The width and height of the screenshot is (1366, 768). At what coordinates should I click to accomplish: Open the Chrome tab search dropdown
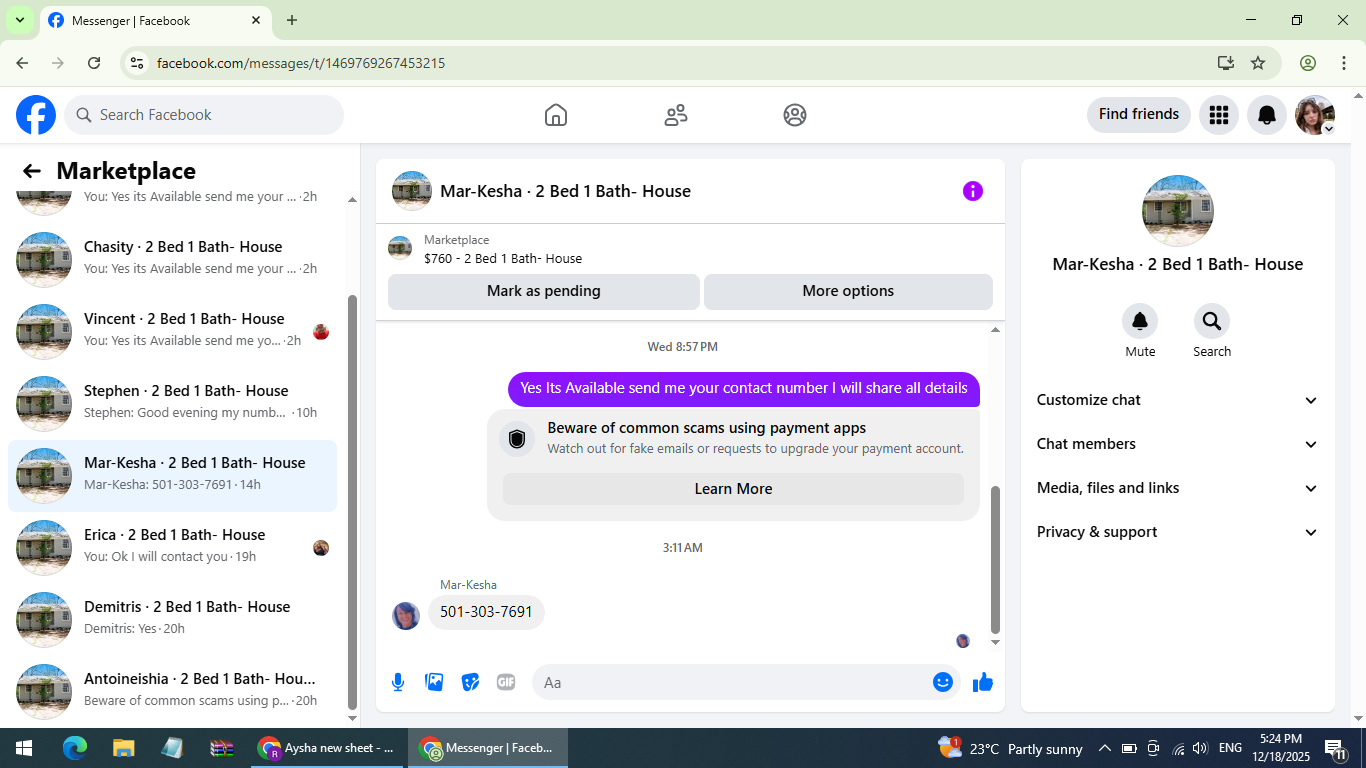19,20
